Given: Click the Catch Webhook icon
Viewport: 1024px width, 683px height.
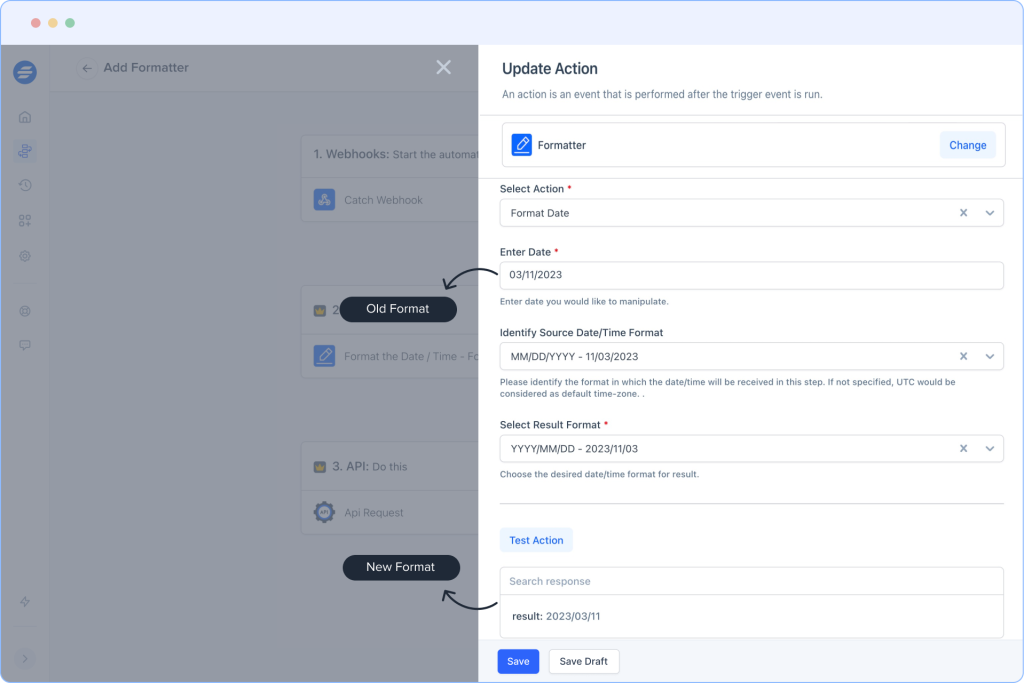Looking at the screenshot, I should [x=323, y=199].
